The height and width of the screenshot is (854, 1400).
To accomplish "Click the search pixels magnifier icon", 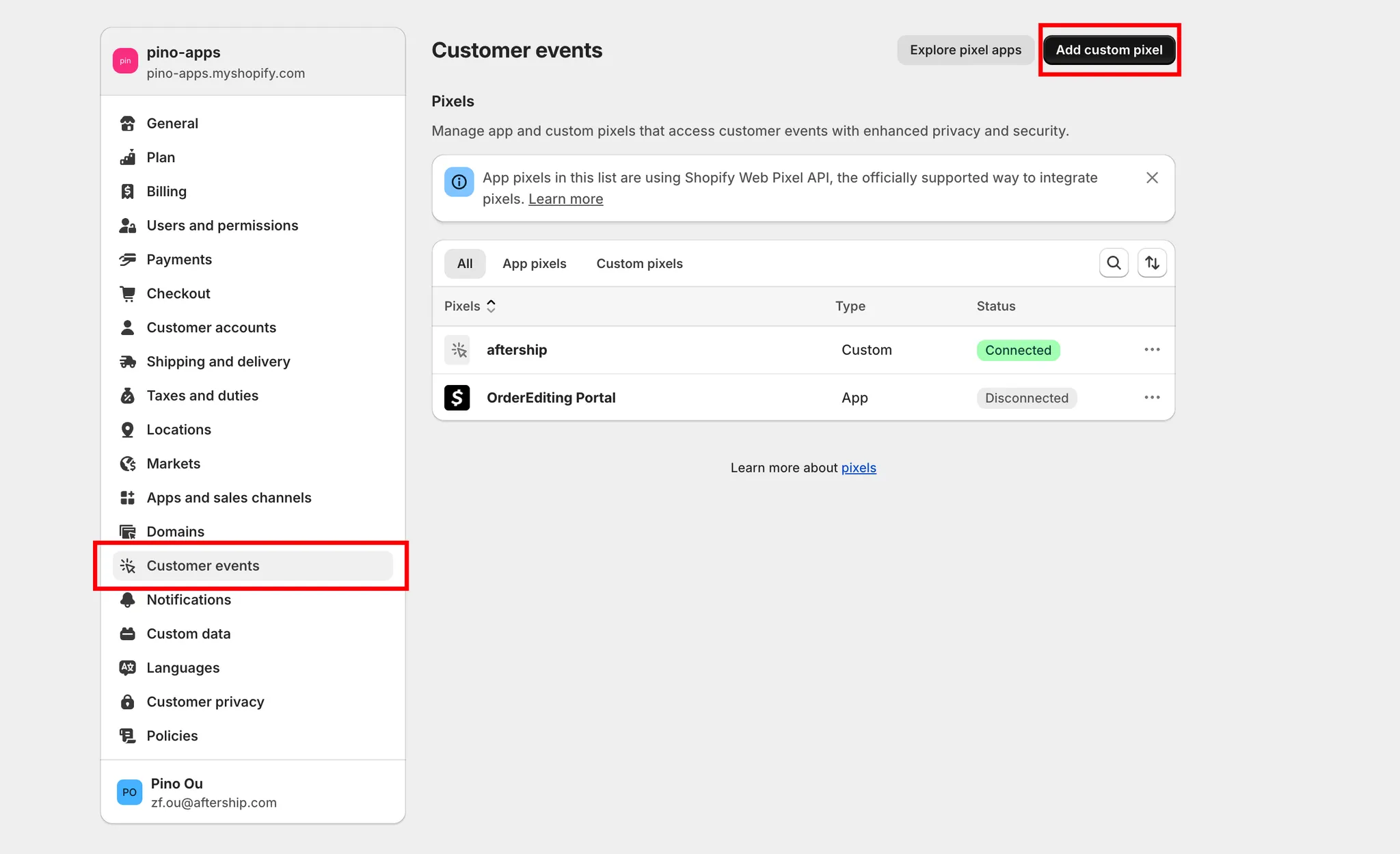I will coord(1114,263).
